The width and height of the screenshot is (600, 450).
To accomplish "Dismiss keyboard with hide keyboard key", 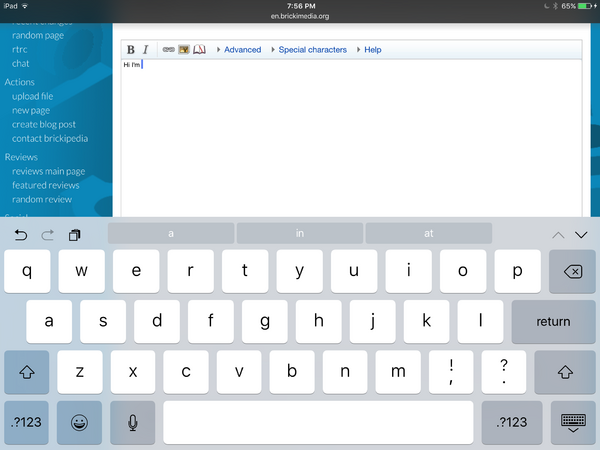I will pos(573,422).
